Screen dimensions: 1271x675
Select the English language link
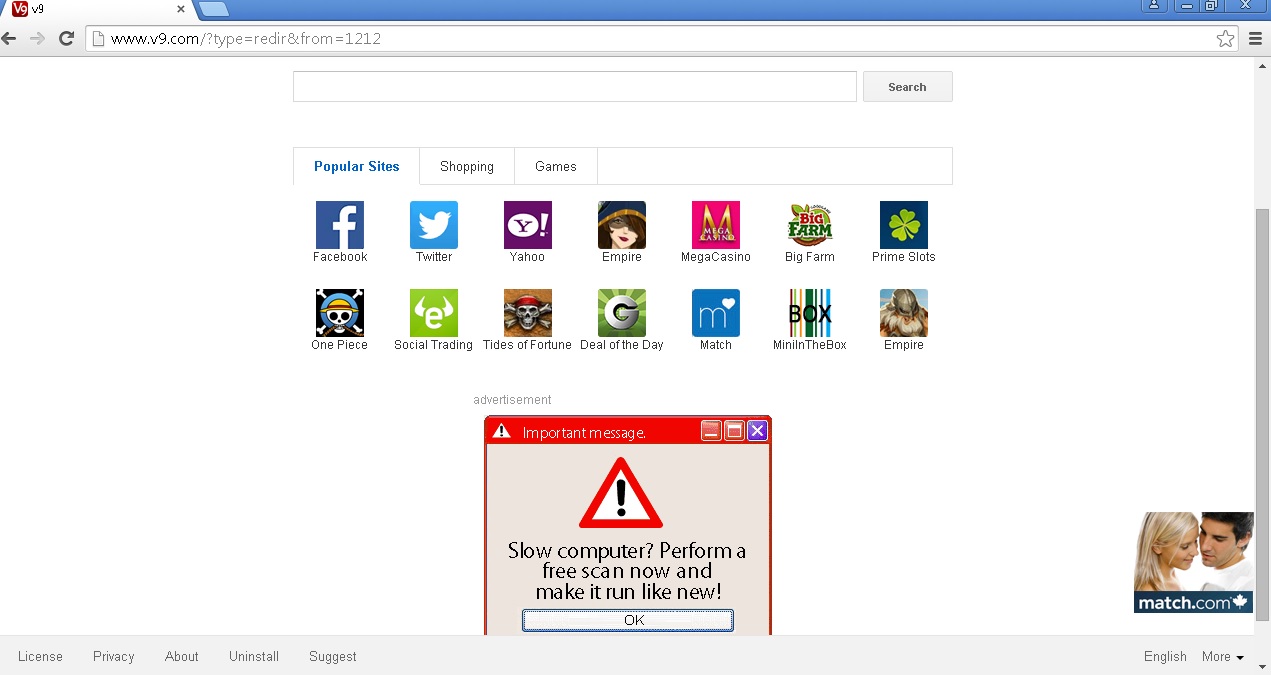[1165, 657]
